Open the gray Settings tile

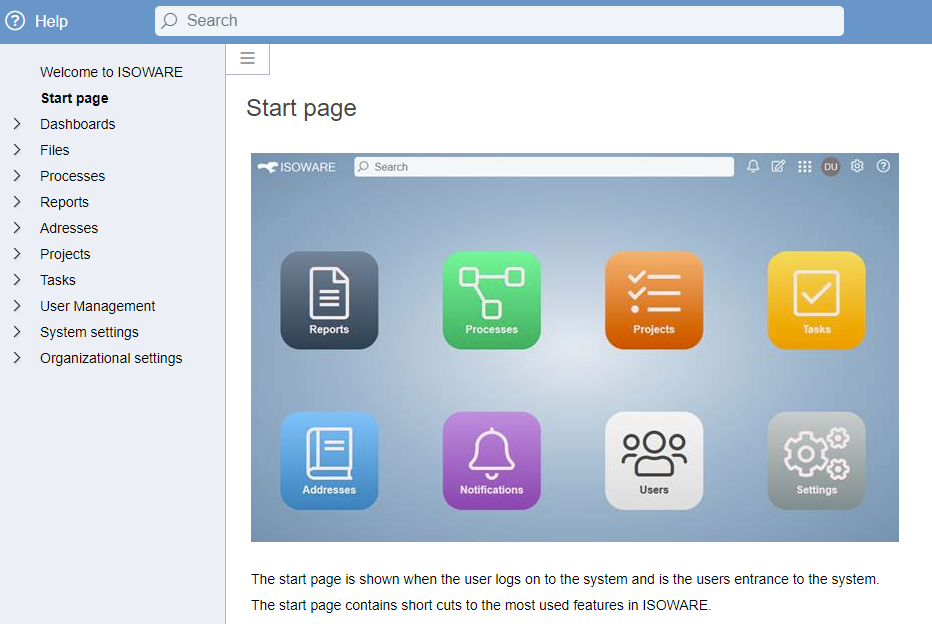click(816, 461)
